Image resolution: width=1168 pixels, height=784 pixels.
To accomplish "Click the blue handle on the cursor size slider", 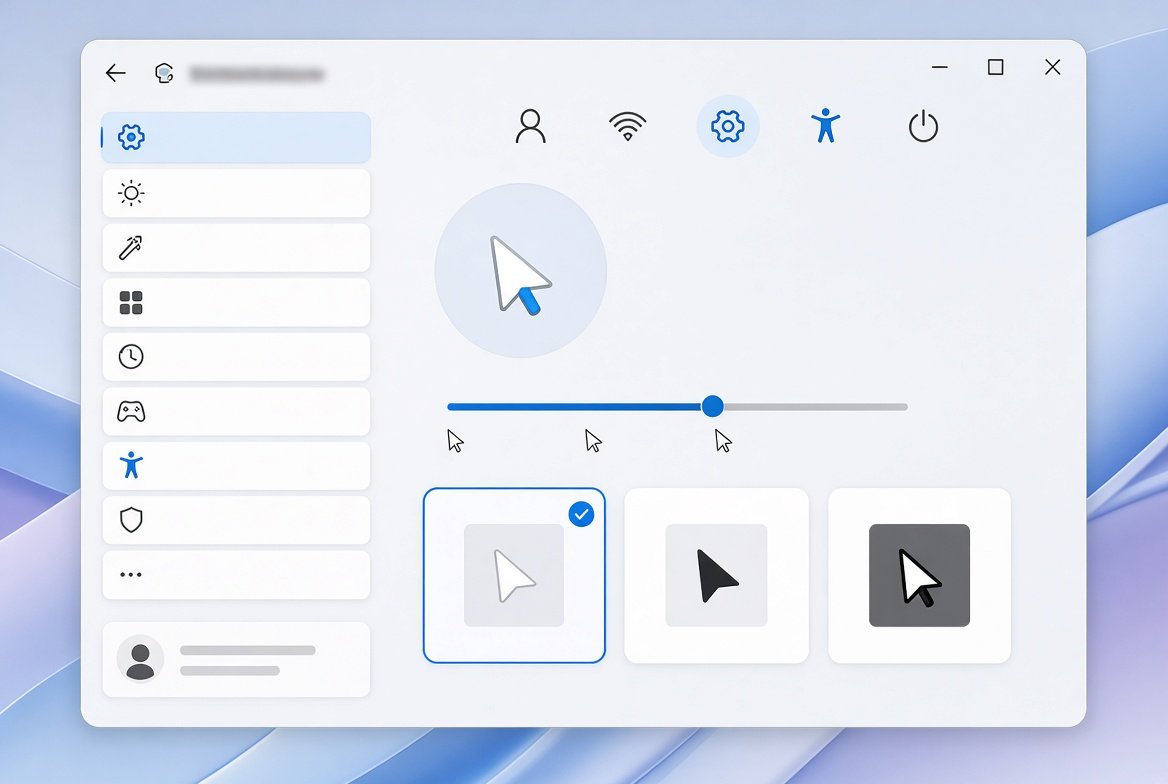I will tap(712, 406).
